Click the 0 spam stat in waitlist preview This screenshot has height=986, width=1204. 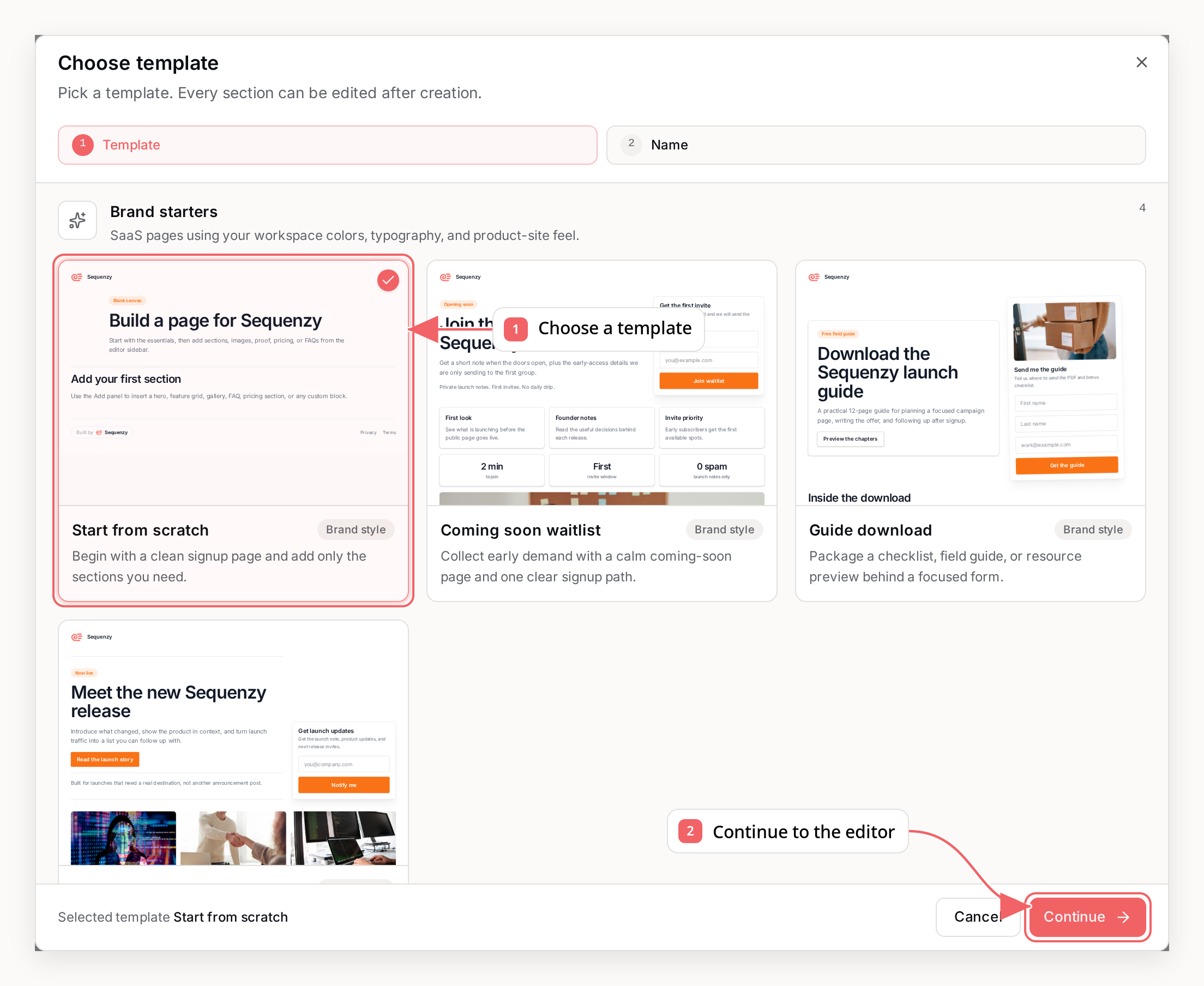[712, 470]
